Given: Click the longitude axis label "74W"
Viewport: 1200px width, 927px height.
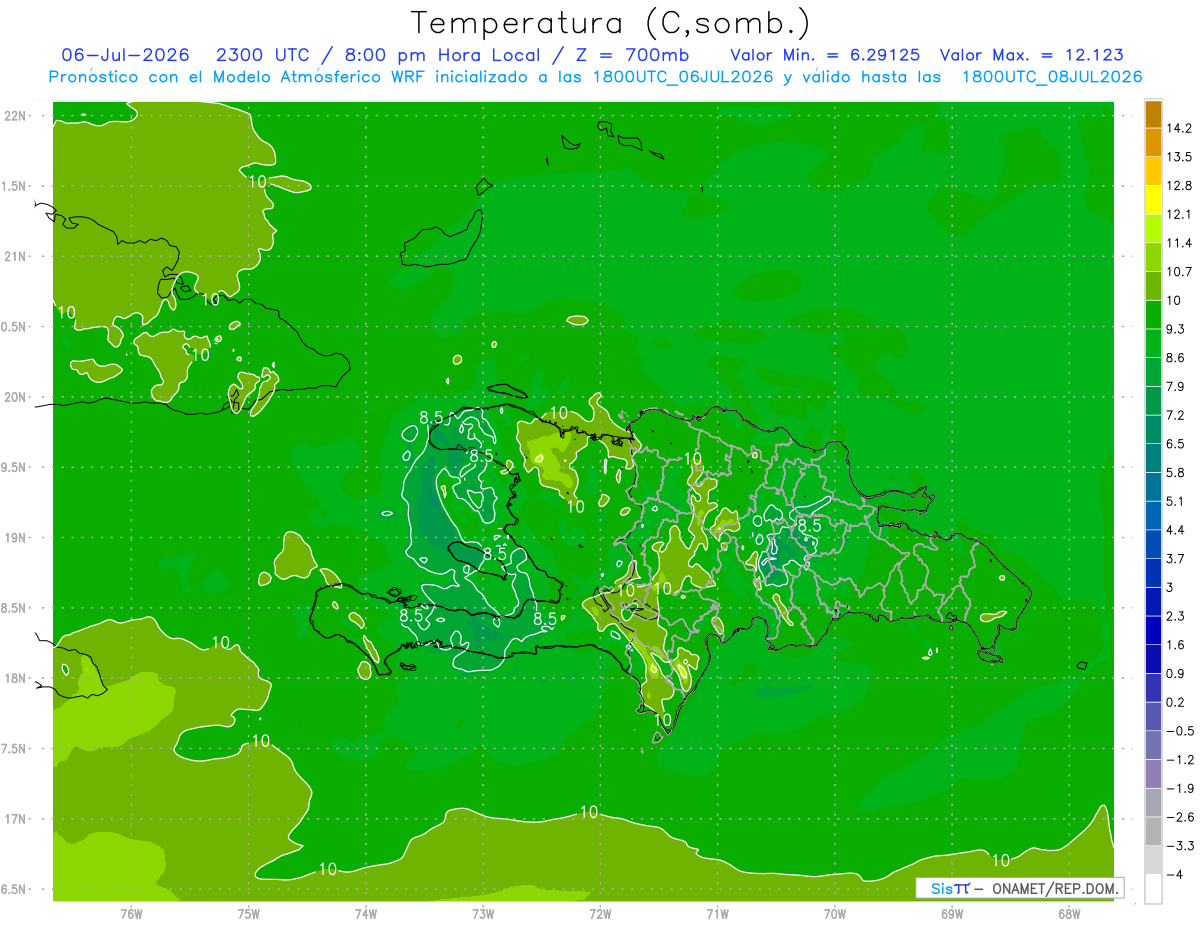Looking at the screenshot, I should click(366, 914).
